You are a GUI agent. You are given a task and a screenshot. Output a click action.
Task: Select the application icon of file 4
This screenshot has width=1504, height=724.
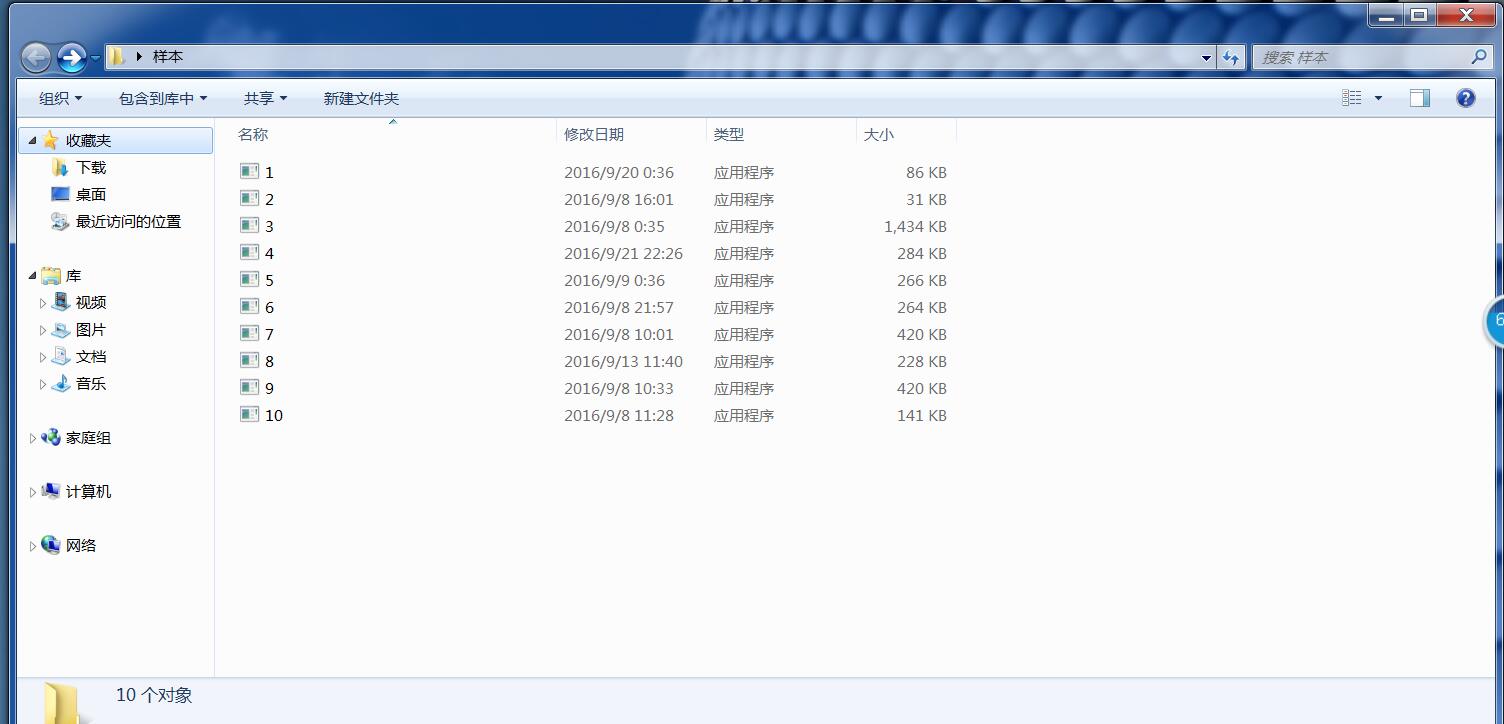tap(250, 252)
